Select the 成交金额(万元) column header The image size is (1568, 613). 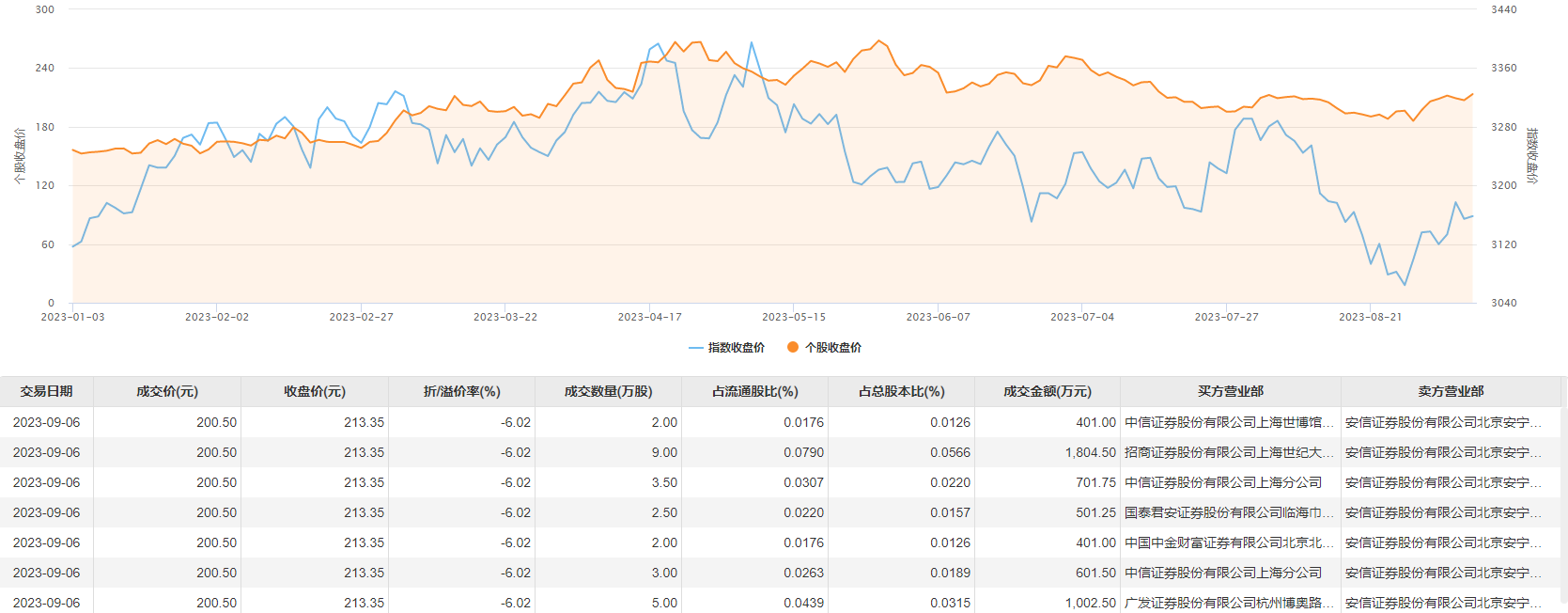(x=1048, y=392)
